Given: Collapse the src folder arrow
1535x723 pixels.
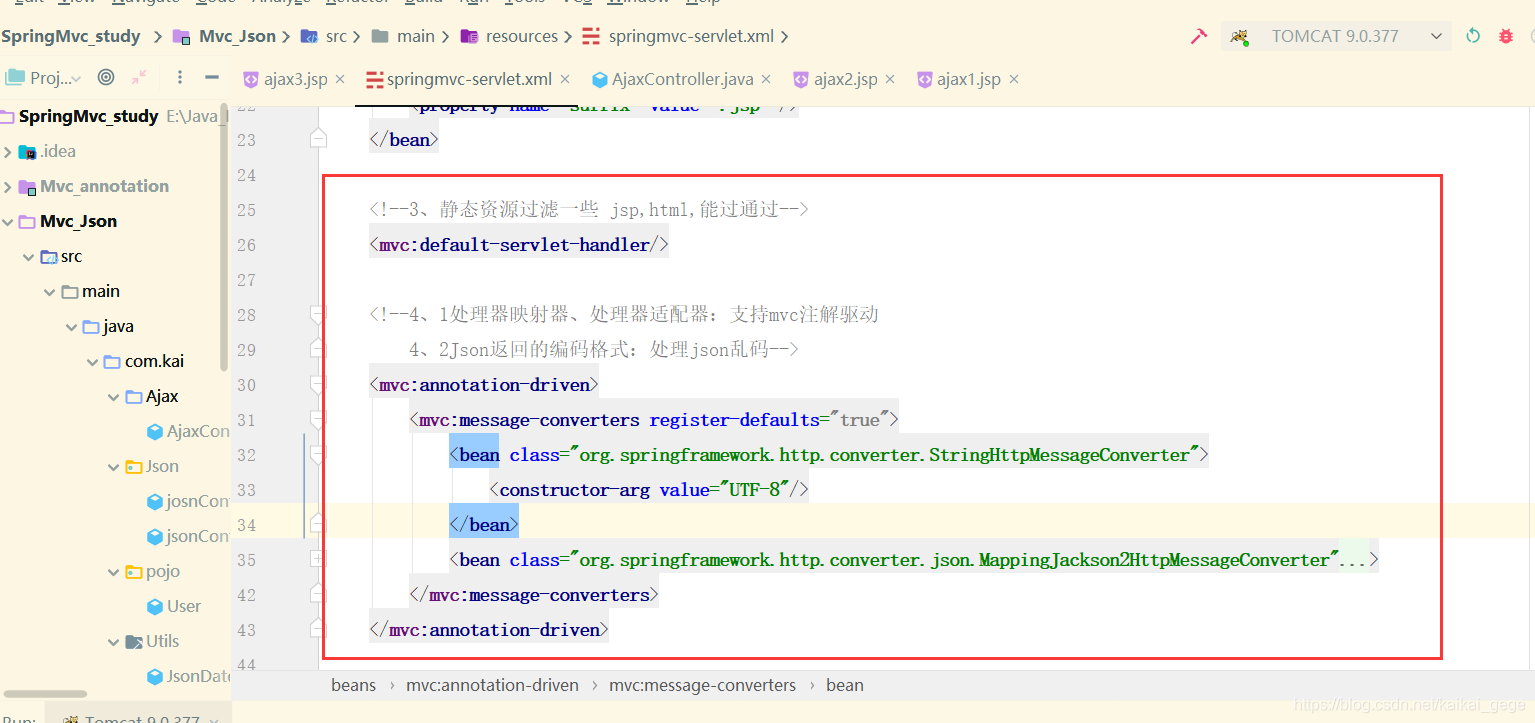Looking at the screenshot, I should point(28,257).
